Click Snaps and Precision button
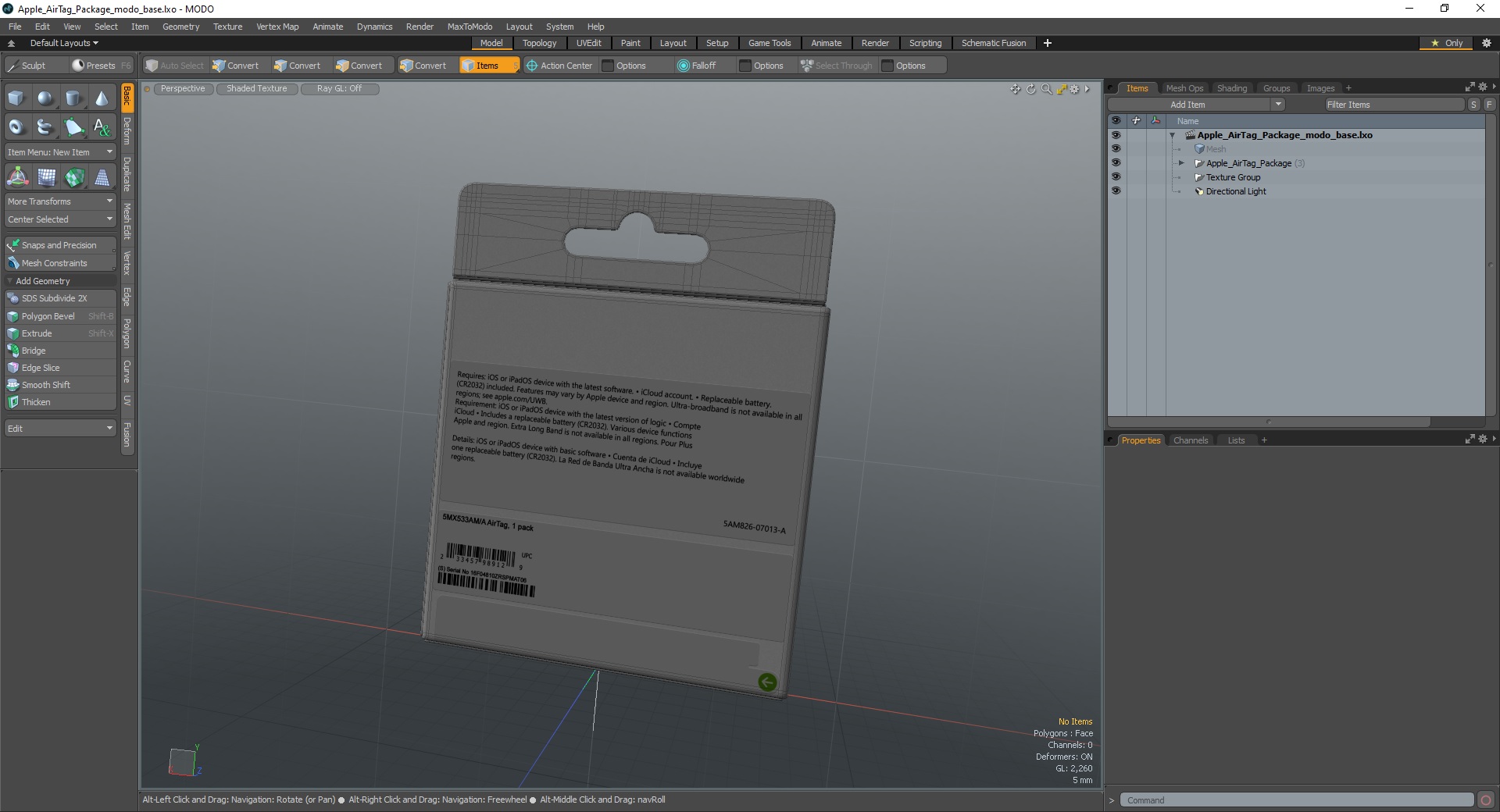The width and height of the screenshot is (1500, 812). point(60,245)
